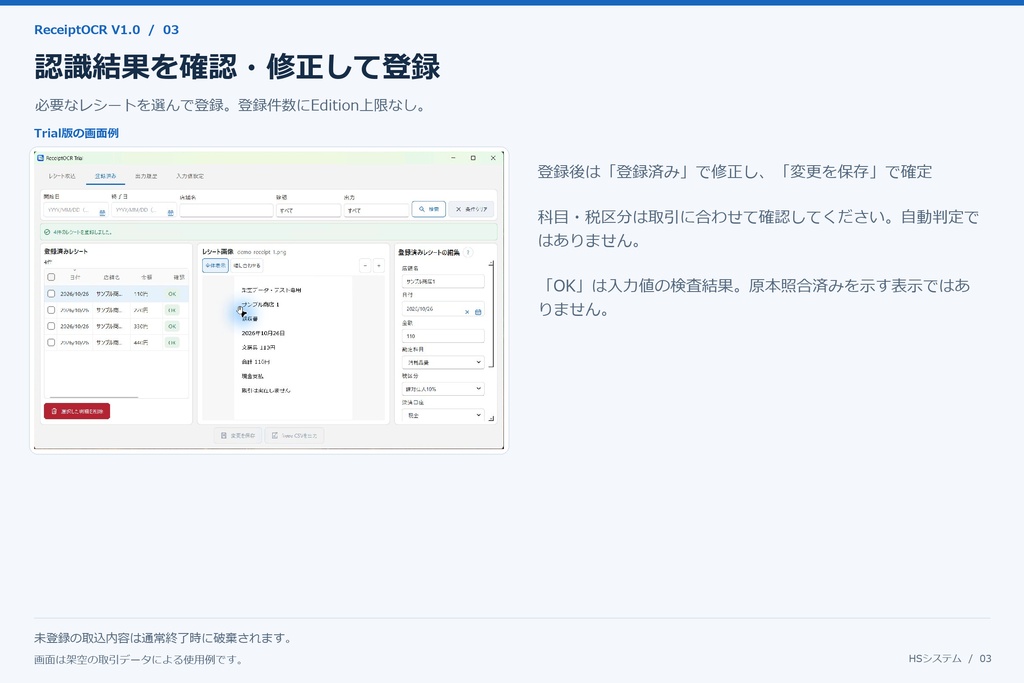This screenshot has height=683, width=1024.
Task: Click the OK badge in 440円 row
Action: [x=172, y=342]
